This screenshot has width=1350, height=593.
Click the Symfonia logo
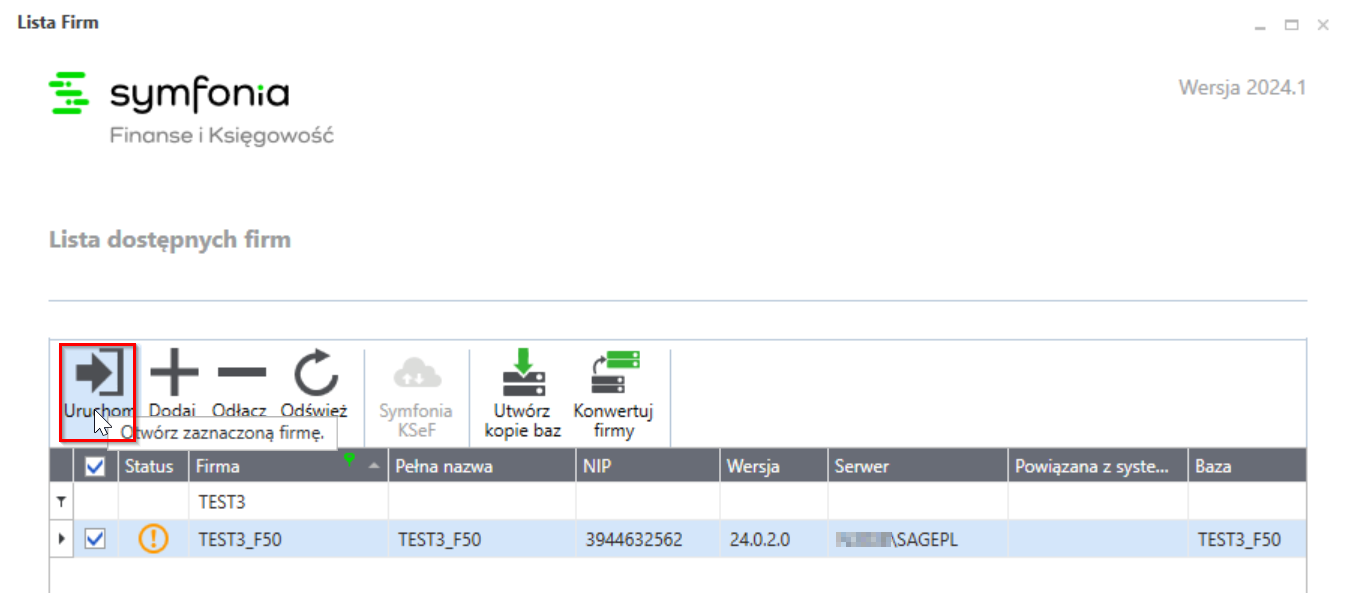168,94
